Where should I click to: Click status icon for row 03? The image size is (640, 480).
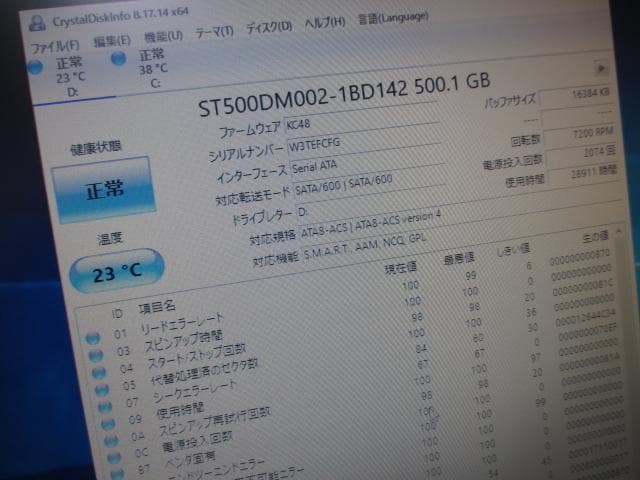pos(96,356)
